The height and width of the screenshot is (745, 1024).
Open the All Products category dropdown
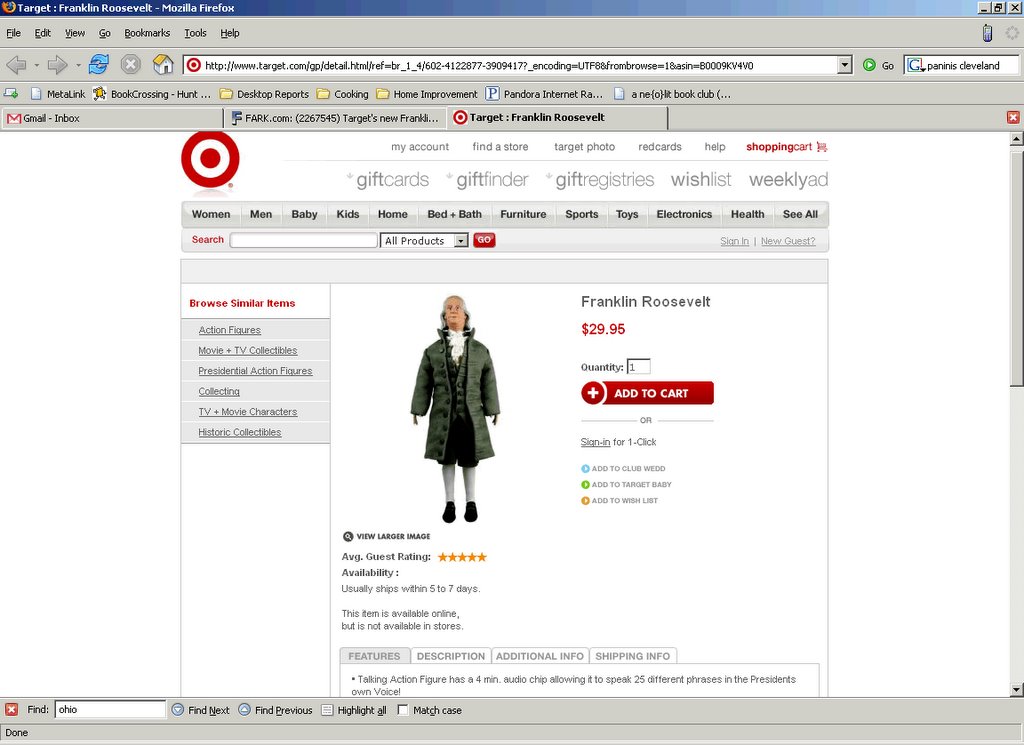[x=424, y=241]
